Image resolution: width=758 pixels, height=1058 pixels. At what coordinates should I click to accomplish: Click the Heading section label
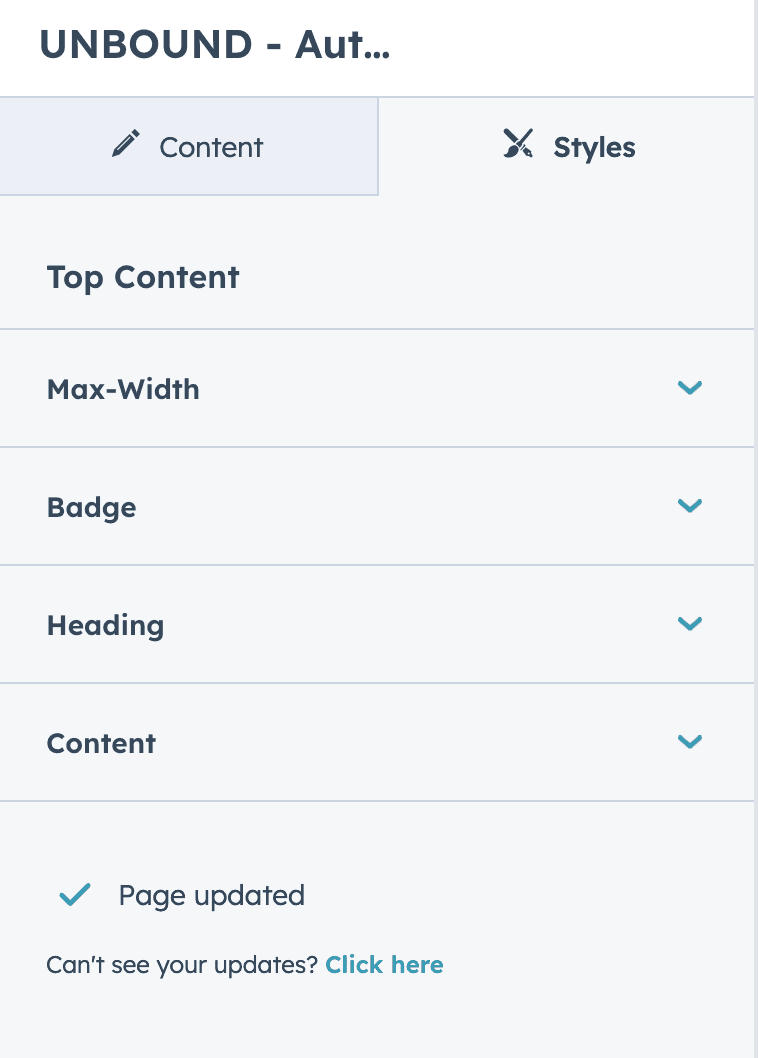pos(105,624)
